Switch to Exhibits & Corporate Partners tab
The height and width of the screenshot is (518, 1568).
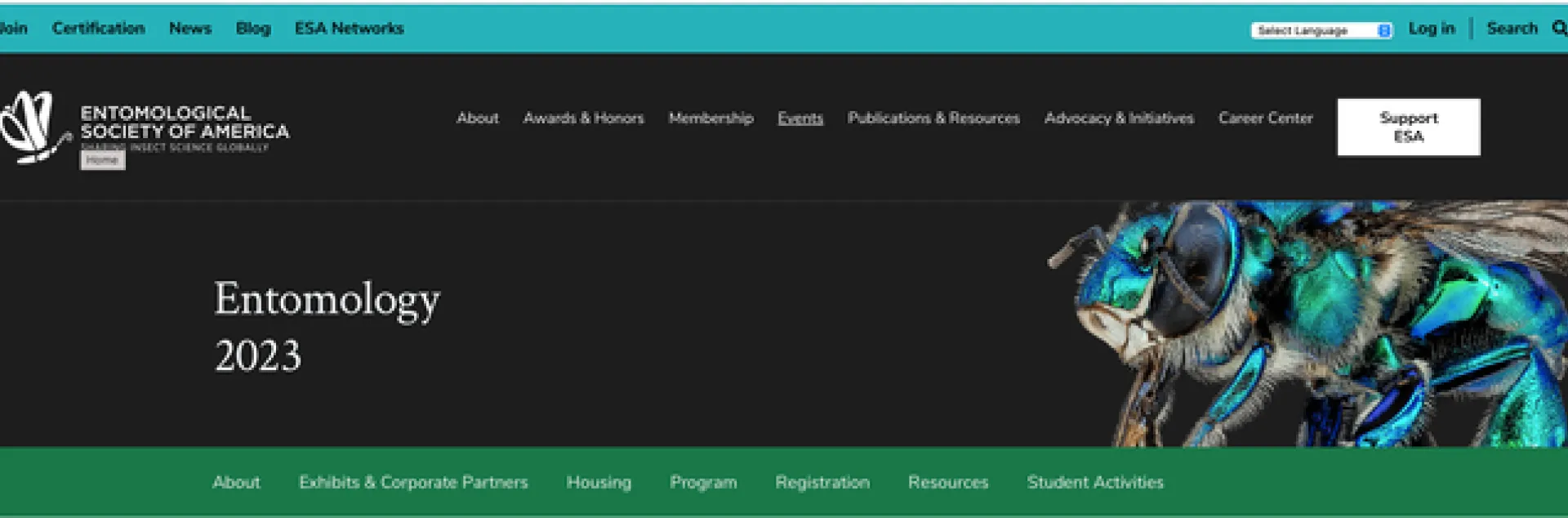[x=413, y=482]
